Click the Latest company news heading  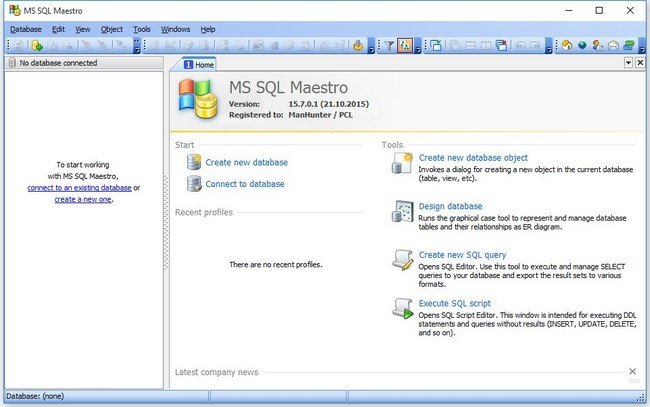[216, 372]
